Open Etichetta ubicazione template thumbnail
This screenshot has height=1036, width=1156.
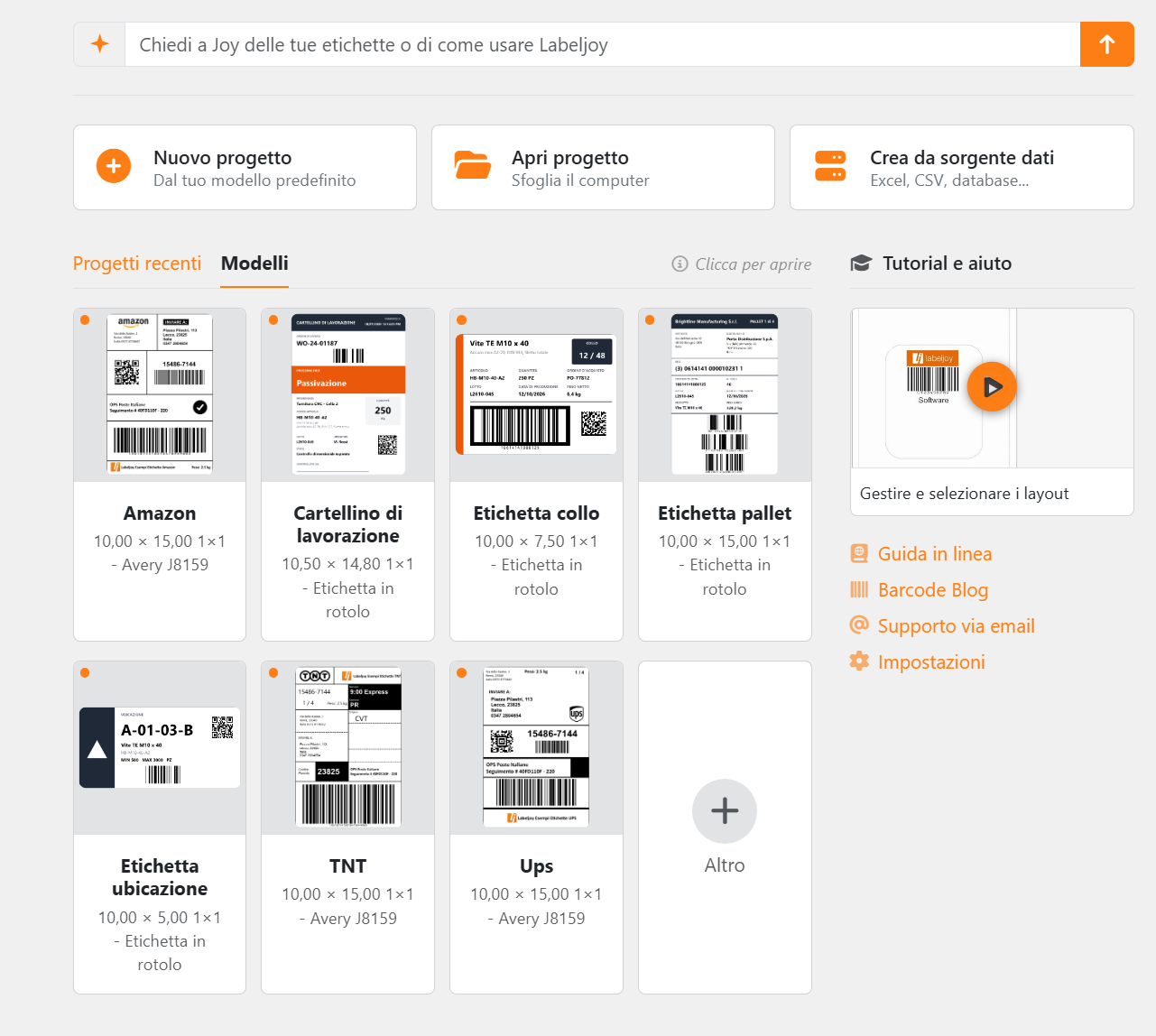pyautogui.click(x=160, y=747)
